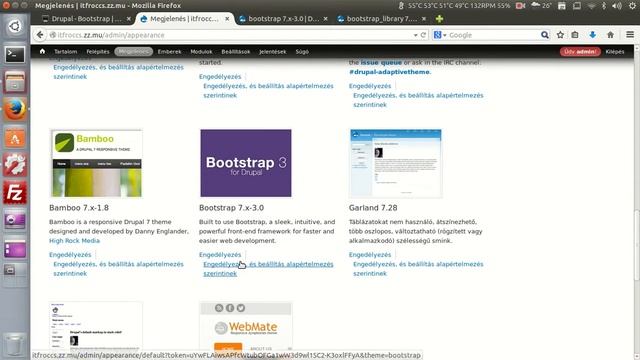Enable and set default for Bootstrap theme
Screen dimensions: 640x360
click(x=268, y=269)
